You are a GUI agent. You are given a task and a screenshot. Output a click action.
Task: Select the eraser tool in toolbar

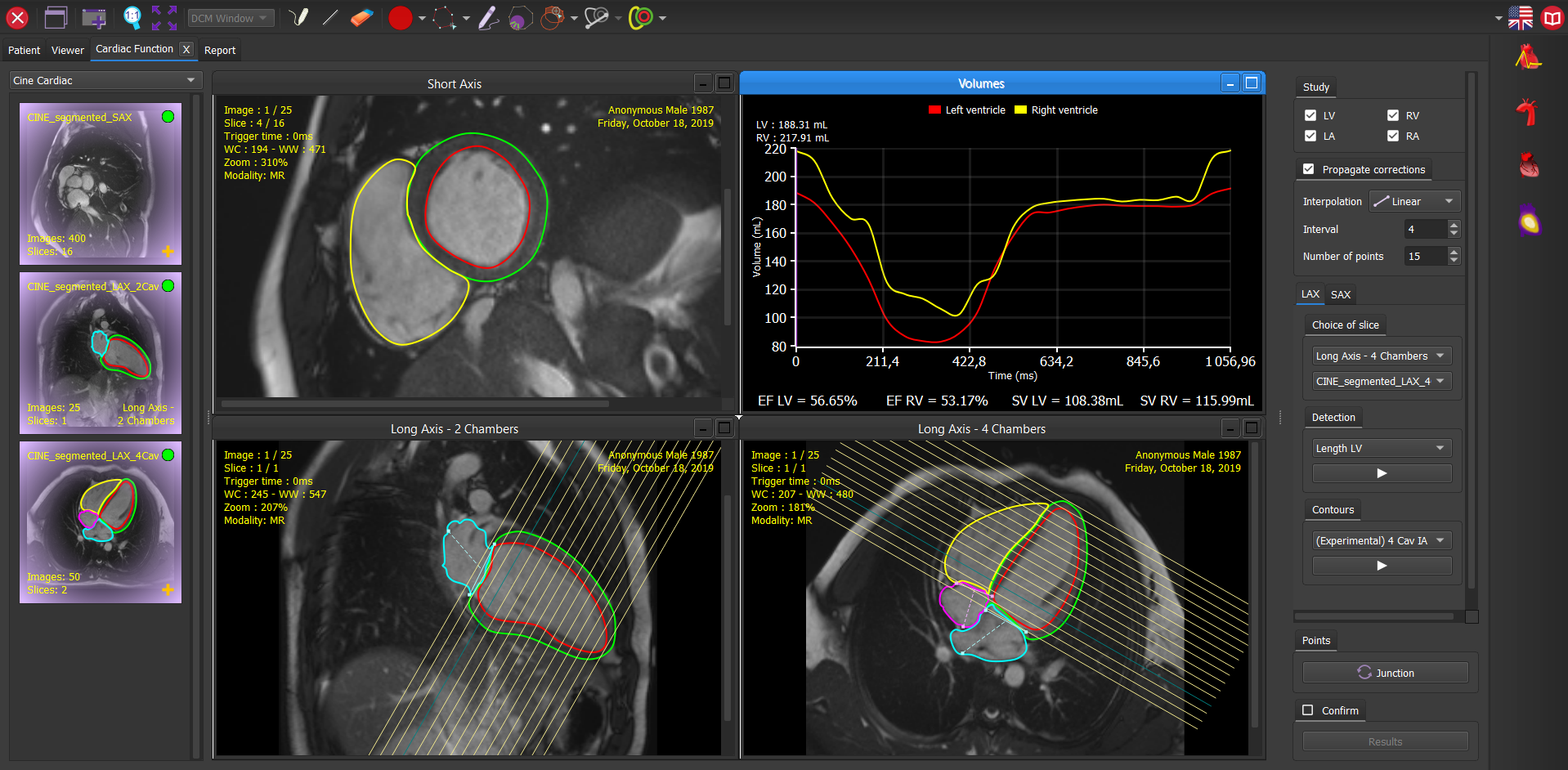(361, 17)
